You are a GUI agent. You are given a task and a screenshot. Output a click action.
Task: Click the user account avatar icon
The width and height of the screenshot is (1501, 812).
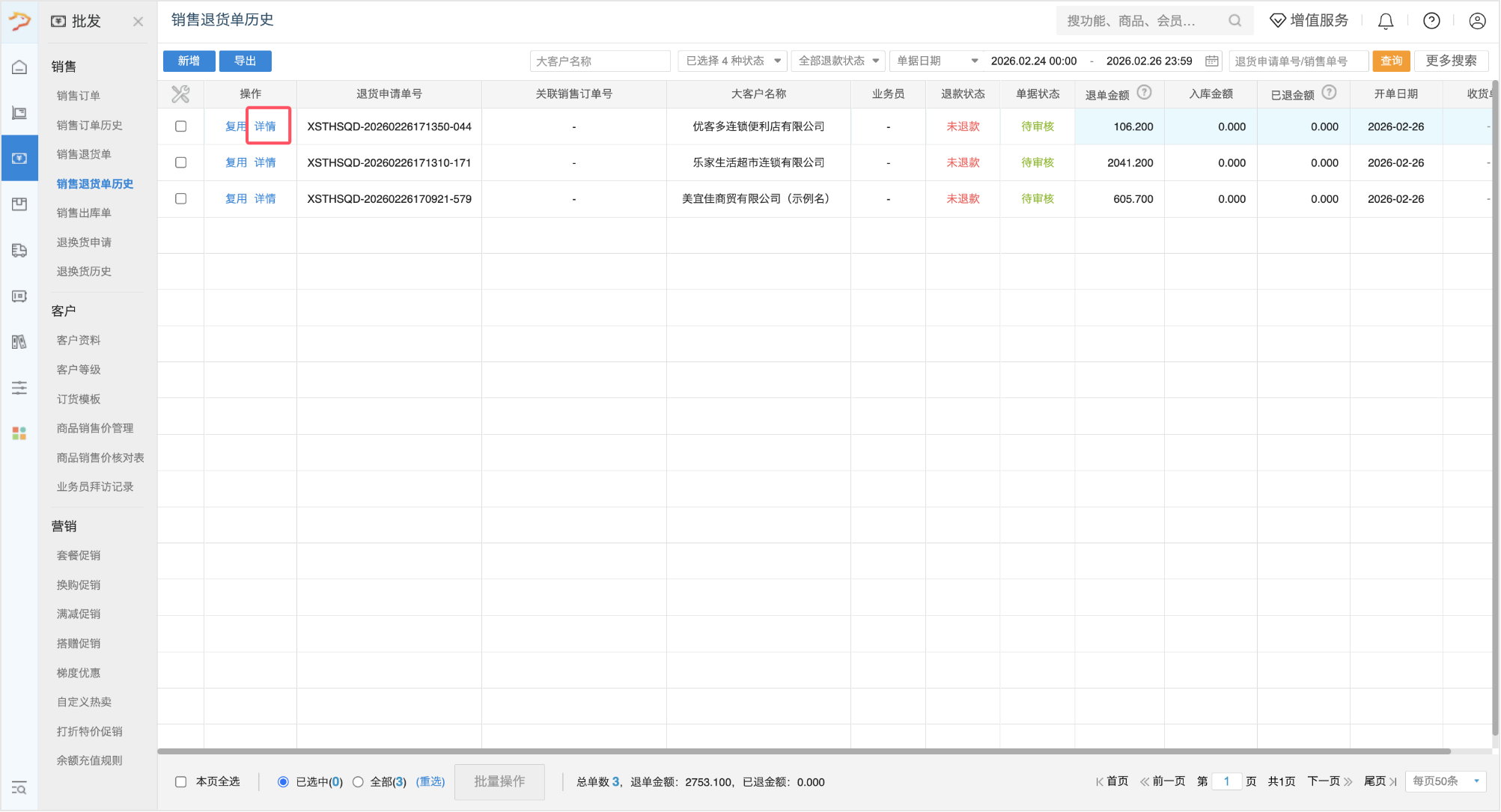[x=1477, y=21]
